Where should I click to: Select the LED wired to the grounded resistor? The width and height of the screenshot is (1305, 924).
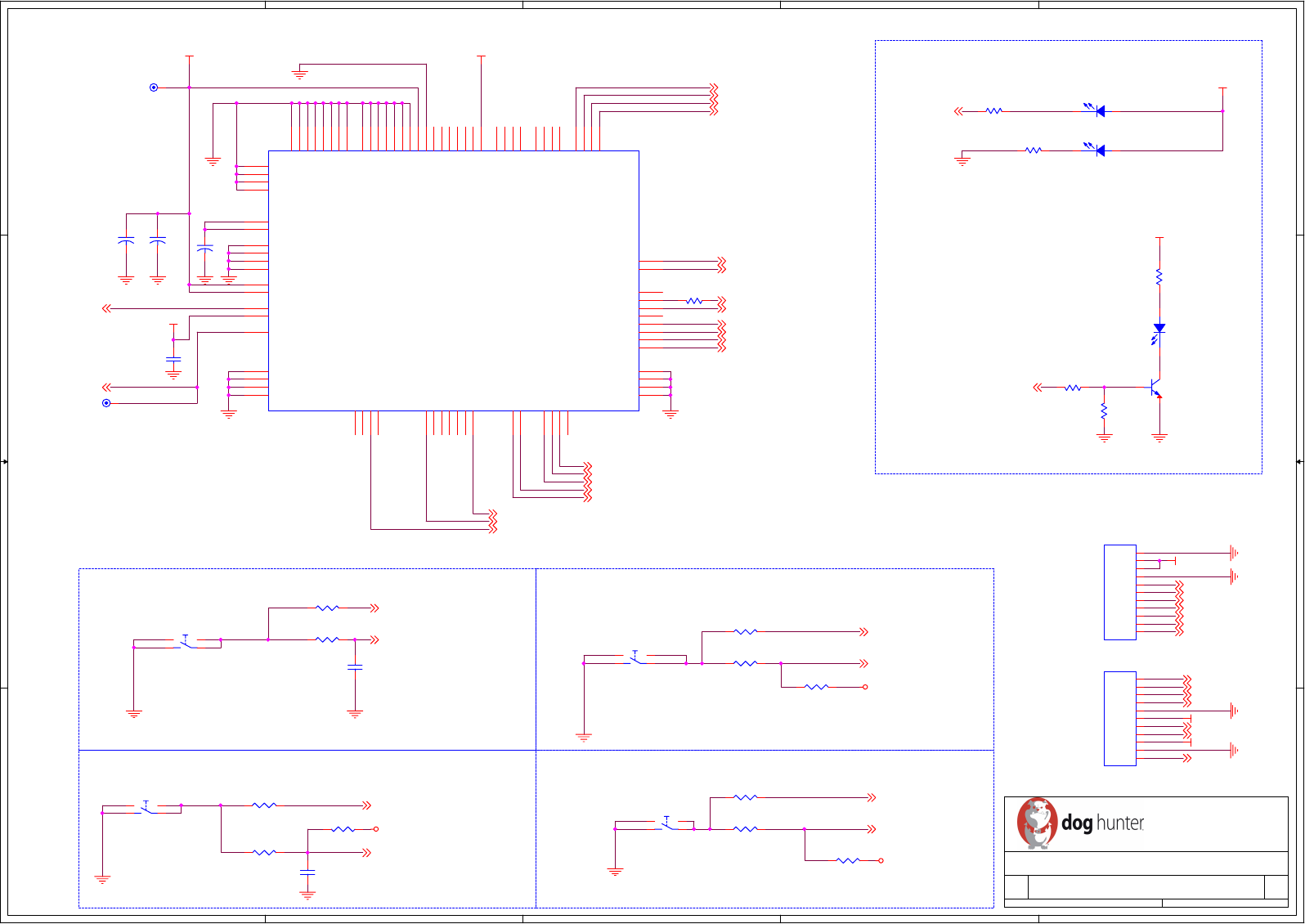tap(1096, 150)
